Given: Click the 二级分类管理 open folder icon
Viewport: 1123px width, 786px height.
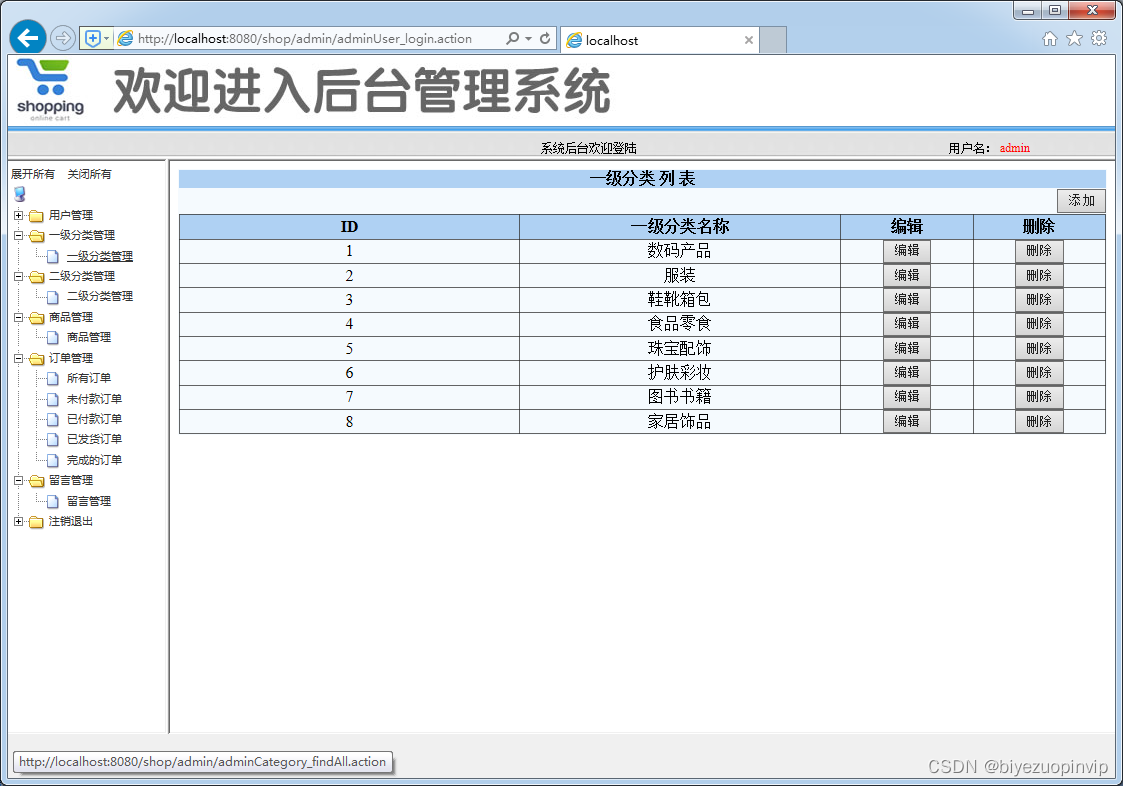Looking at the screenshot, I should (37, 277).
